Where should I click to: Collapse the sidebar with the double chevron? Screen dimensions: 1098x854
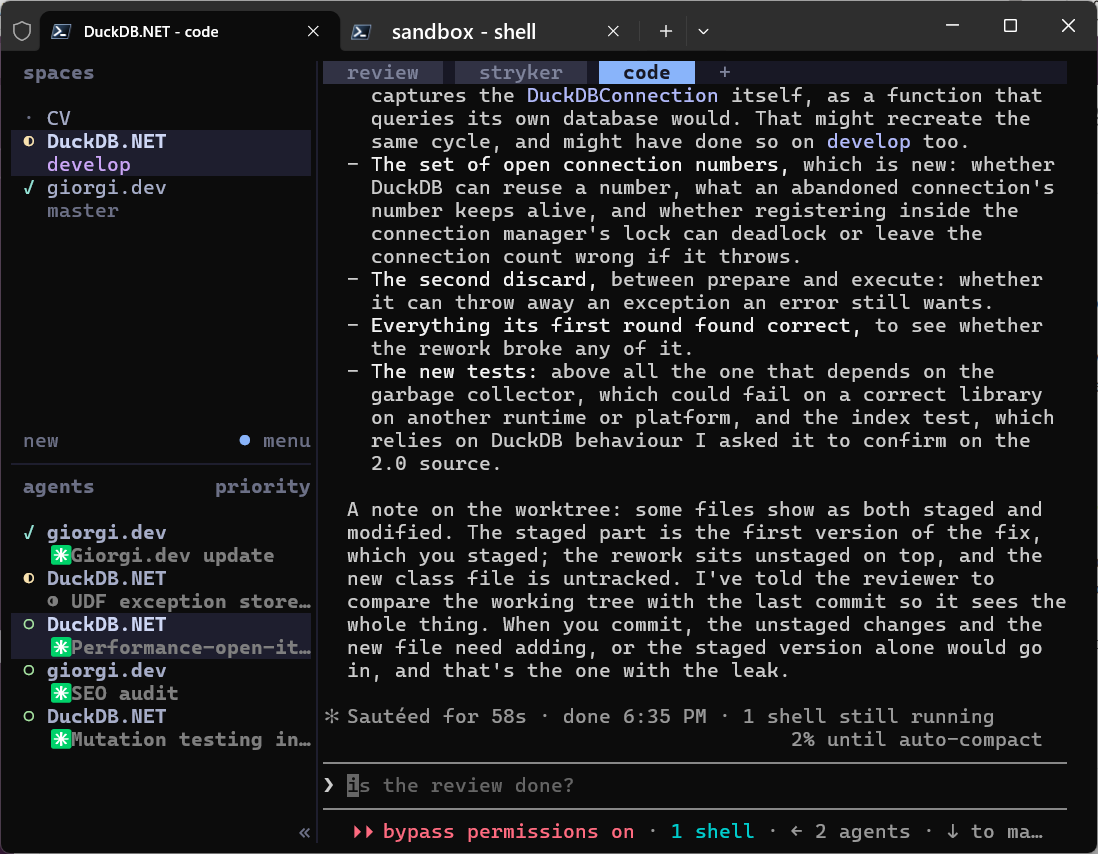pos(305,832)
